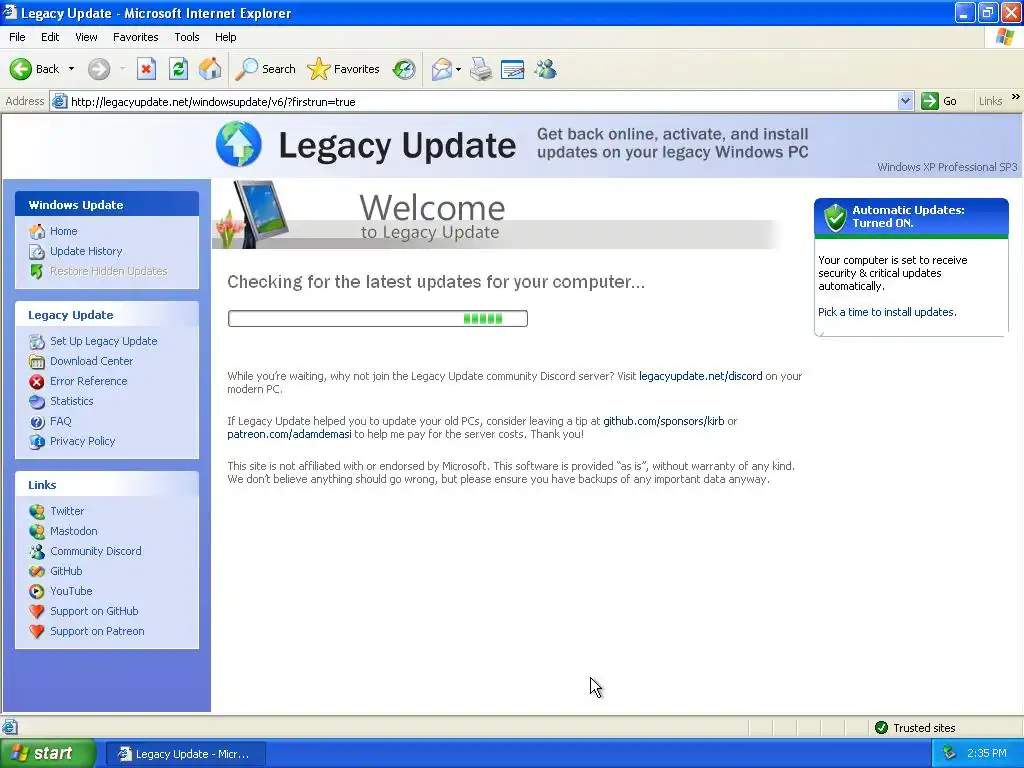Click the YouTube media icon
This screenshot has height=768, width=1024.
(37, 592)
